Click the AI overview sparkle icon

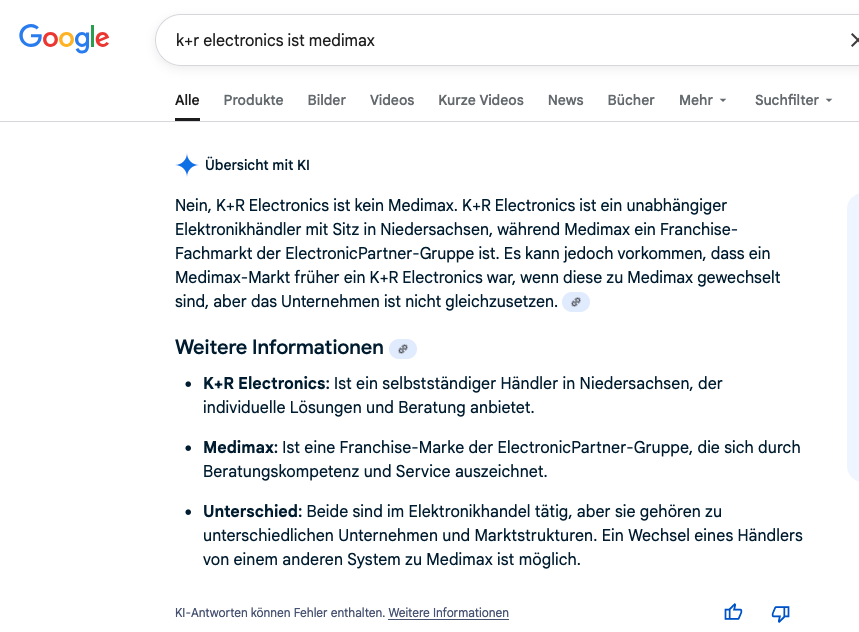(186, 165)
